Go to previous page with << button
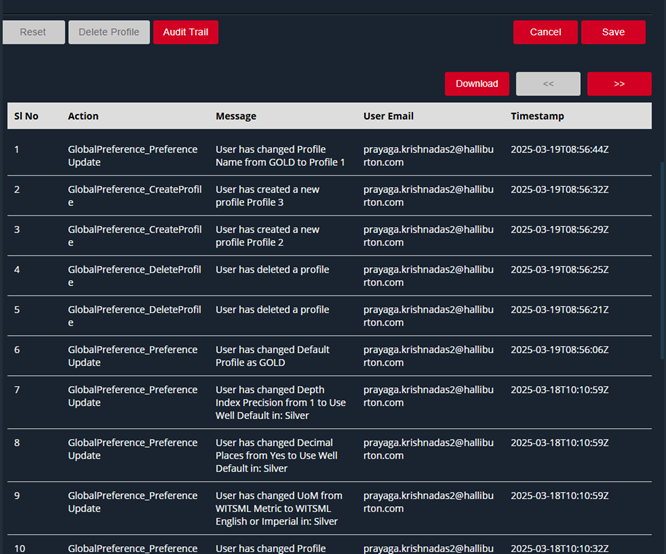The height and width of the screenshot is (554, 666). click(x=548, y=84)
